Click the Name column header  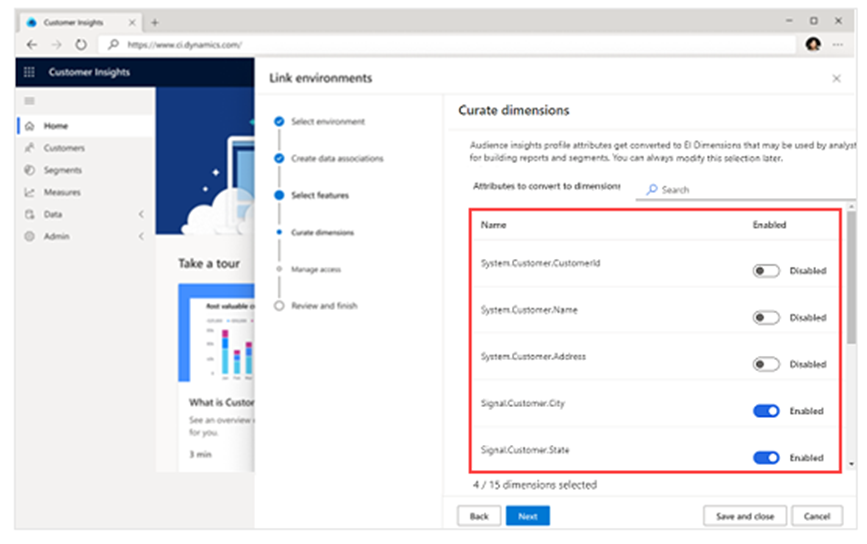493,225
